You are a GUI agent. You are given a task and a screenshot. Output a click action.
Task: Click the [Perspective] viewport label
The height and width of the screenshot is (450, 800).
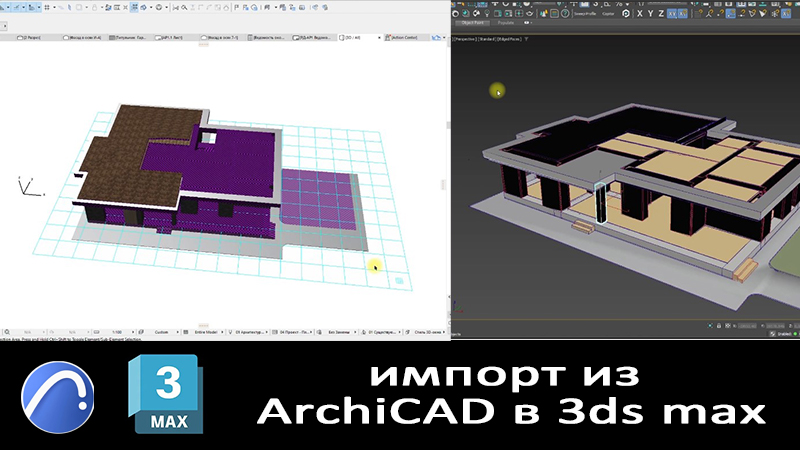click(464, 39)
